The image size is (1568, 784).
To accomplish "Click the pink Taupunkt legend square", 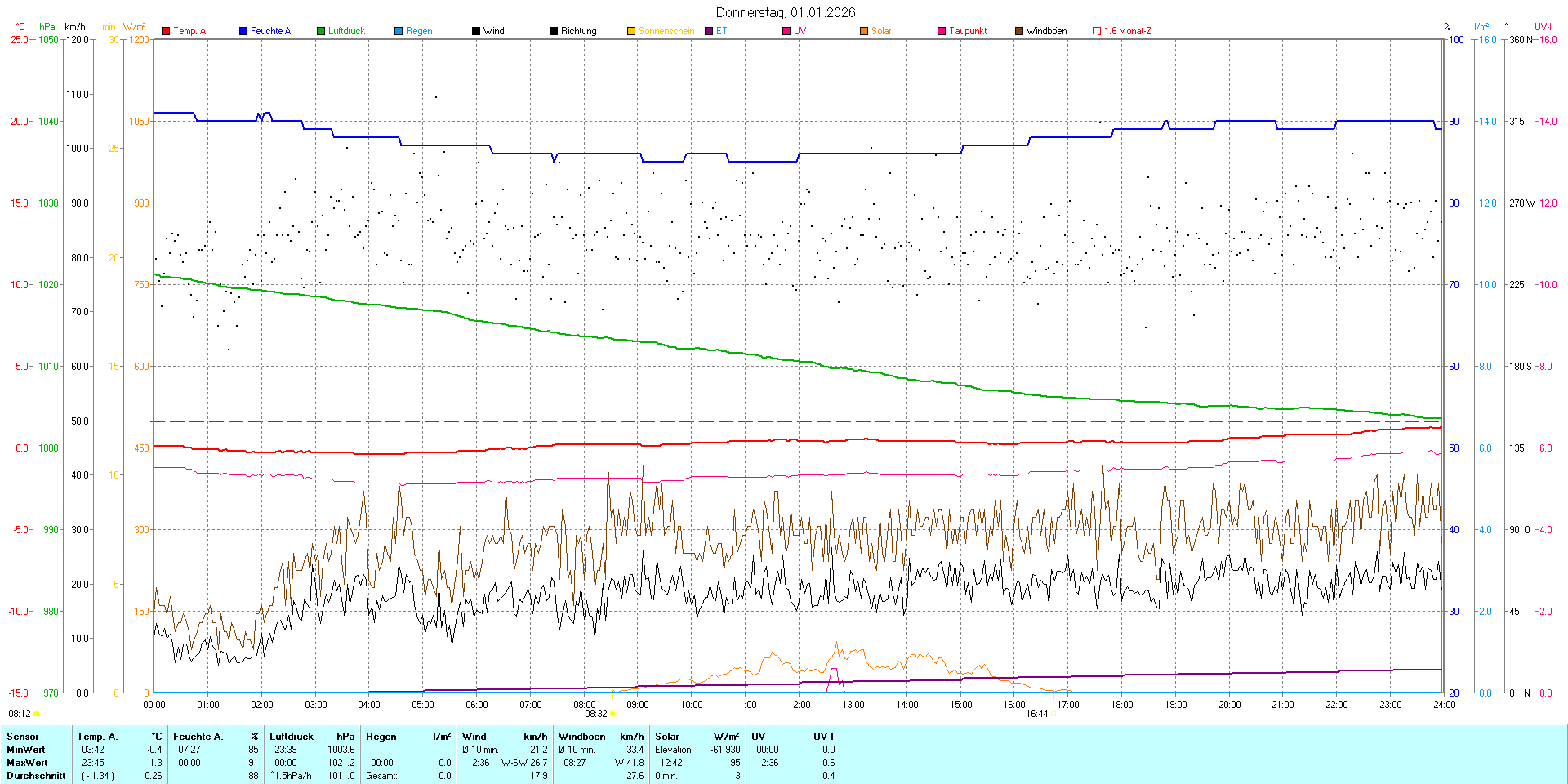I will point(942,31).
